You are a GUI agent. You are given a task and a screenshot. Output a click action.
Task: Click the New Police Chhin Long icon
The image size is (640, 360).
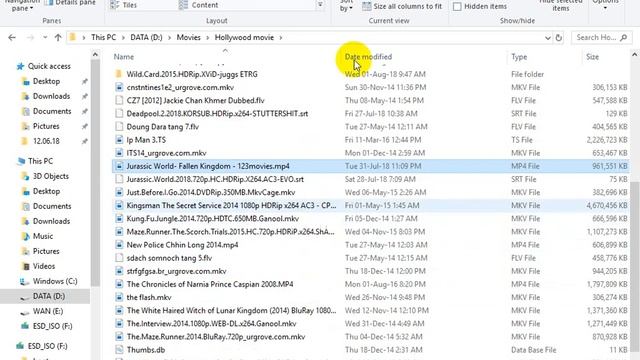tap(119, 245)
